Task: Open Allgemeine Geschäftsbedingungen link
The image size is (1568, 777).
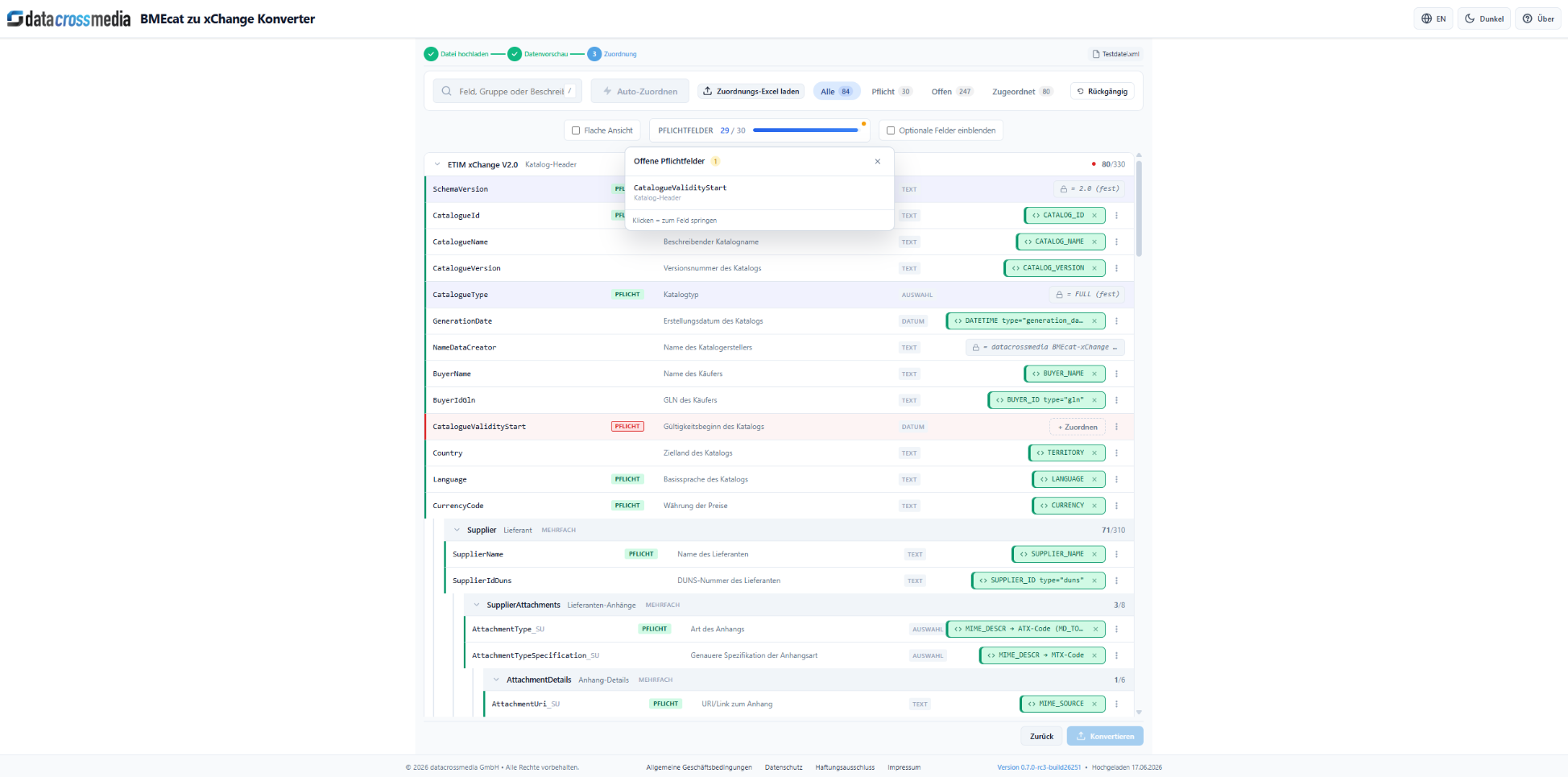Action: pyautogui.click(x=699, y=767)
